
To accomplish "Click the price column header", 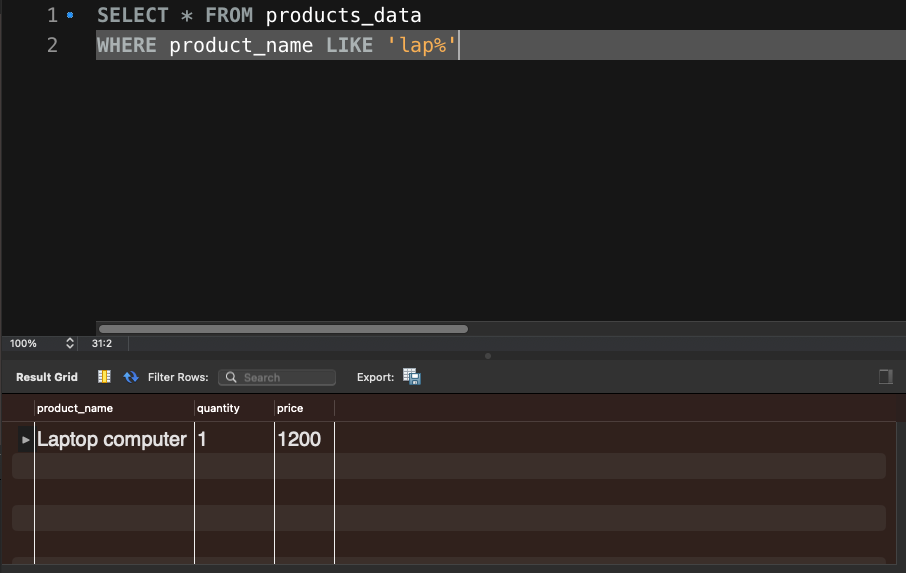I will (x=290, y=408).
